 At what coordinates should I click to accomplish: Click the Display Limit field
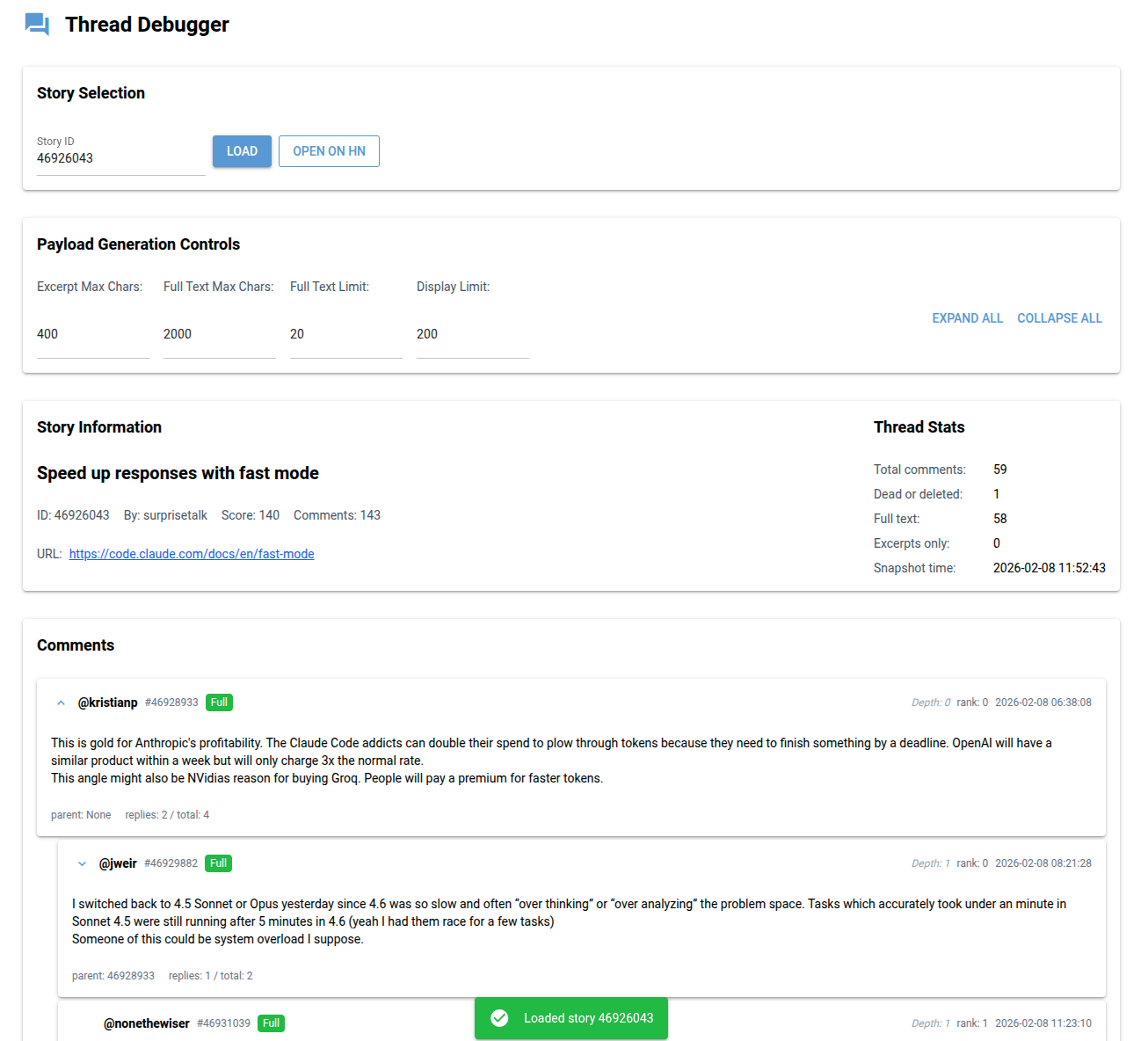tap(472, 333)
